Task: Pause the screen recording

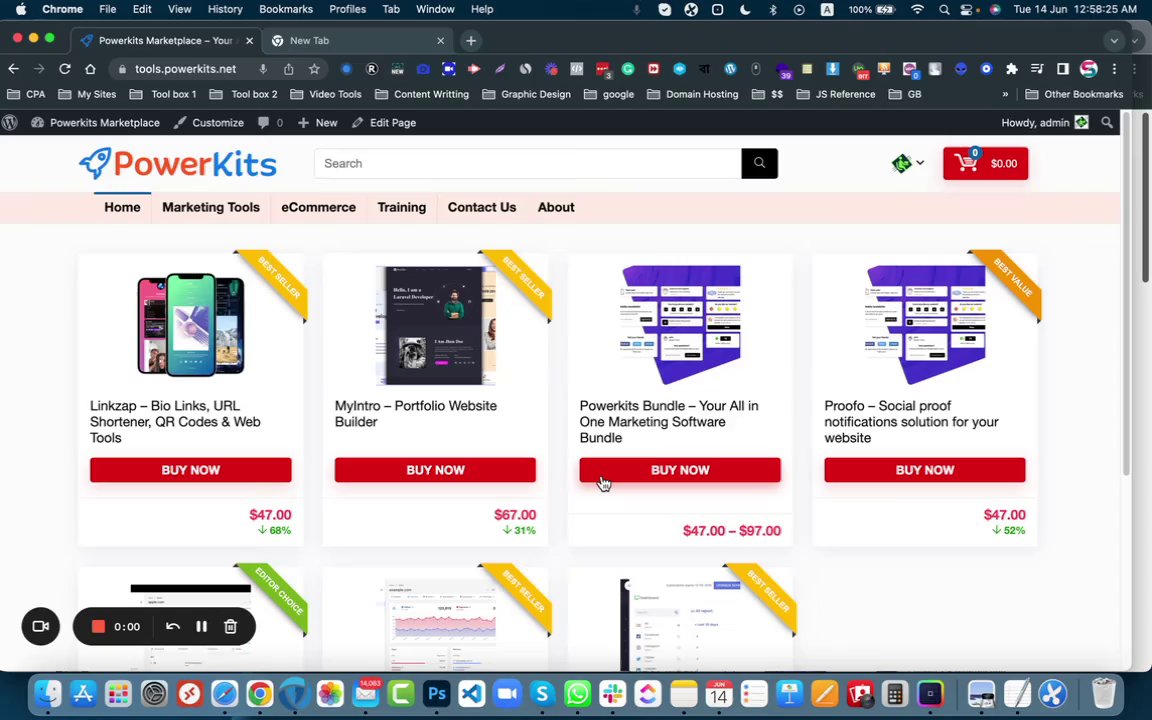Action: point(201,627)
